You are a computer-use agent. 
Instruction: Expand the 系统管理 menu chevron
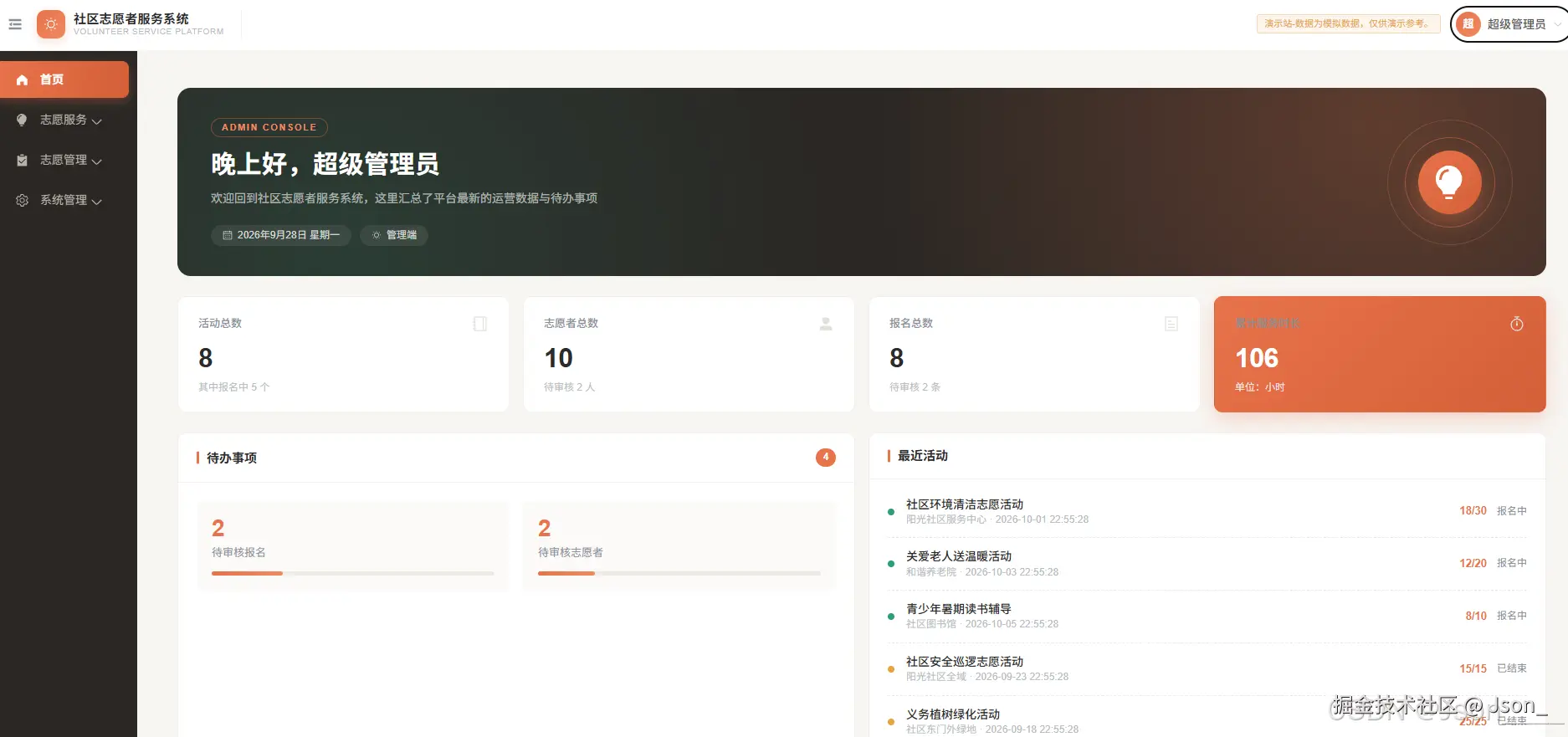(x=97, y=202)
